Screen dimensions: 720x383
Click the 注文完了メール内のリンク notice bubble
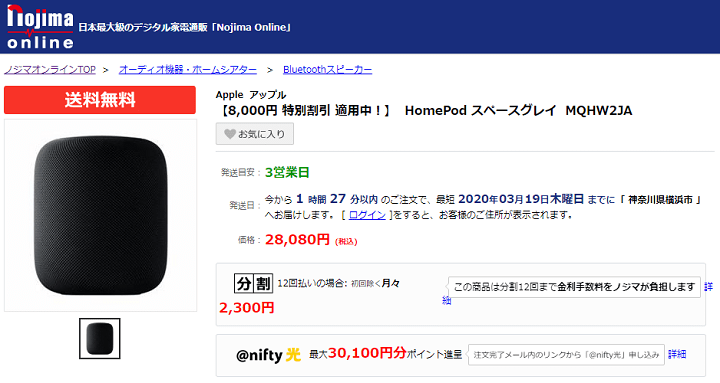pyautogui.click(x=566, y=355)
